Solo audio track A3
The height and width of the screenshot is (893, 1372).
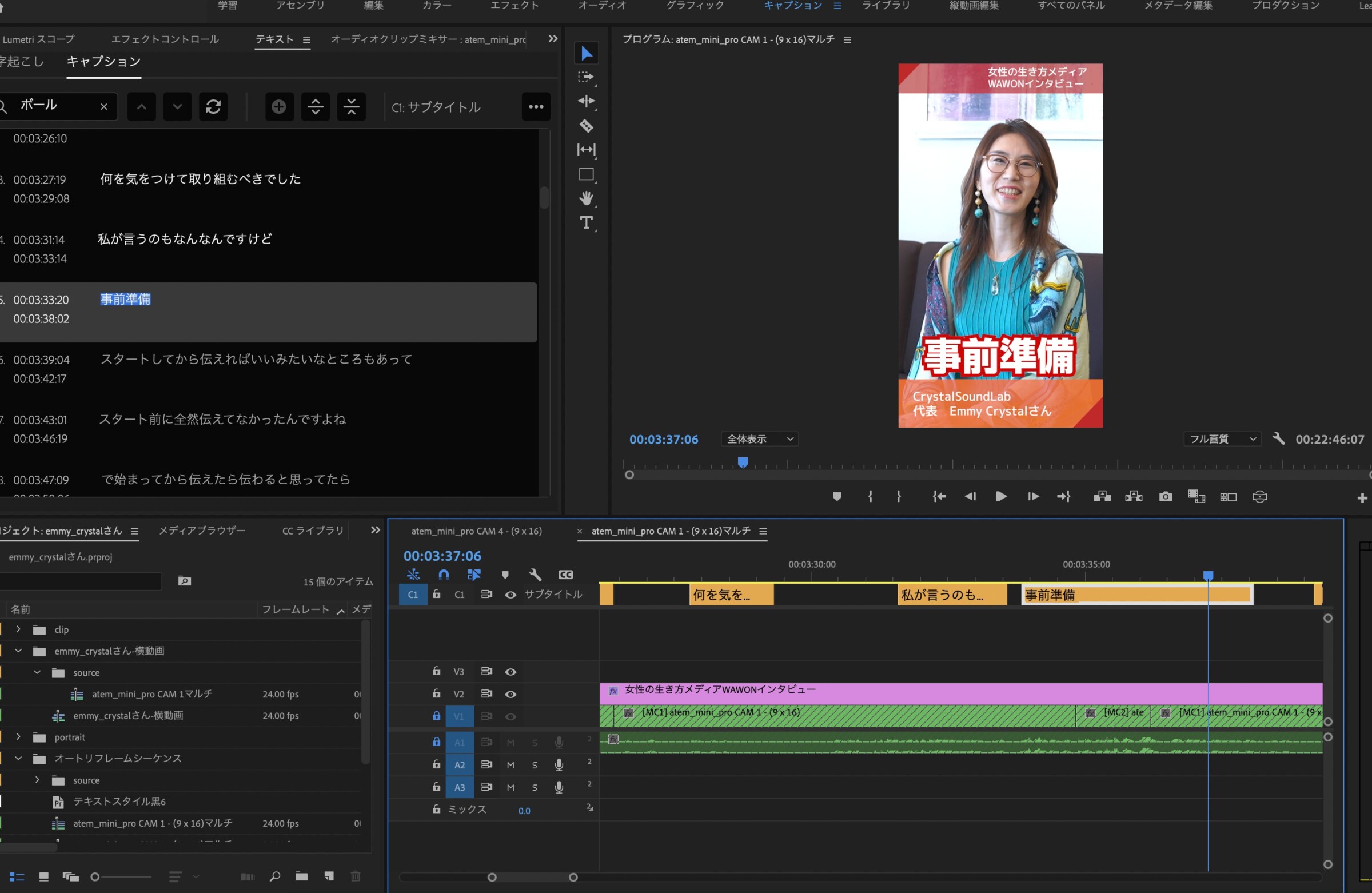(x=535, y=787)
